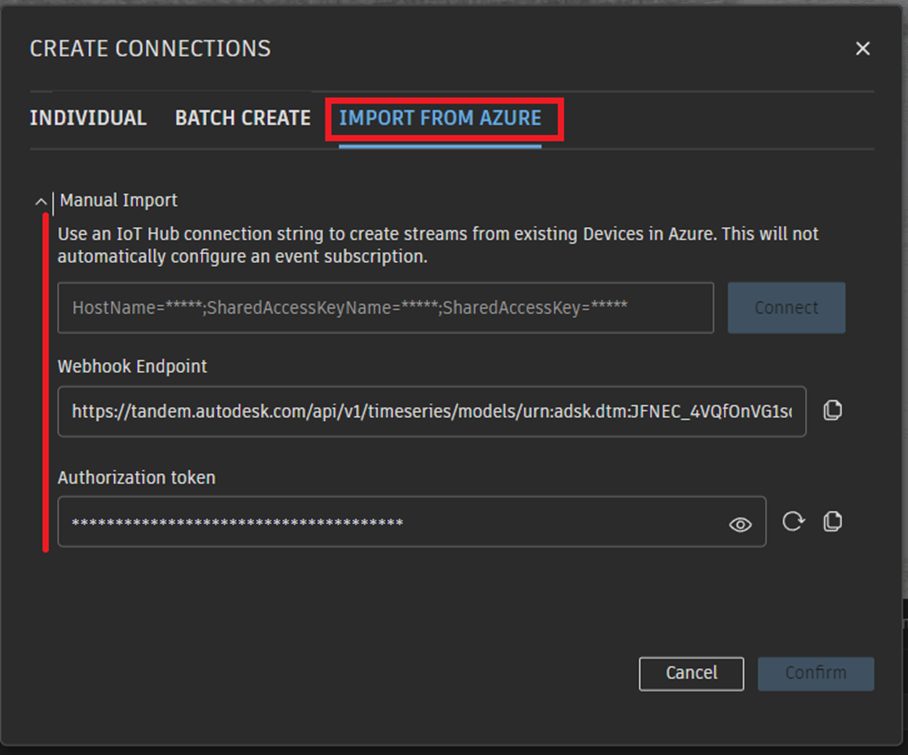Focus the IoT Hub connection string field

point(385,308)
